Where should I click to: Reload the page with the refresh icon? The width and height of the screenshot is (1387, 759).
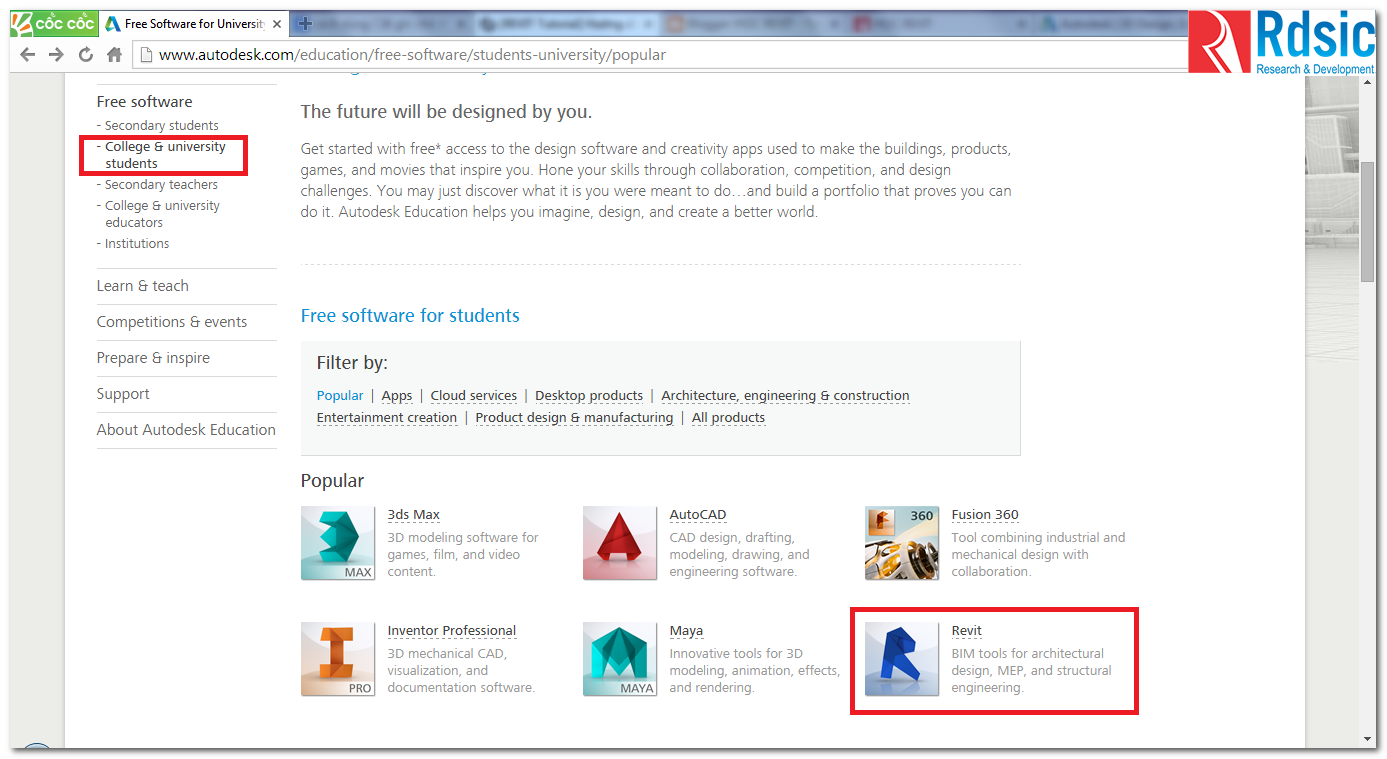[86, 55]
